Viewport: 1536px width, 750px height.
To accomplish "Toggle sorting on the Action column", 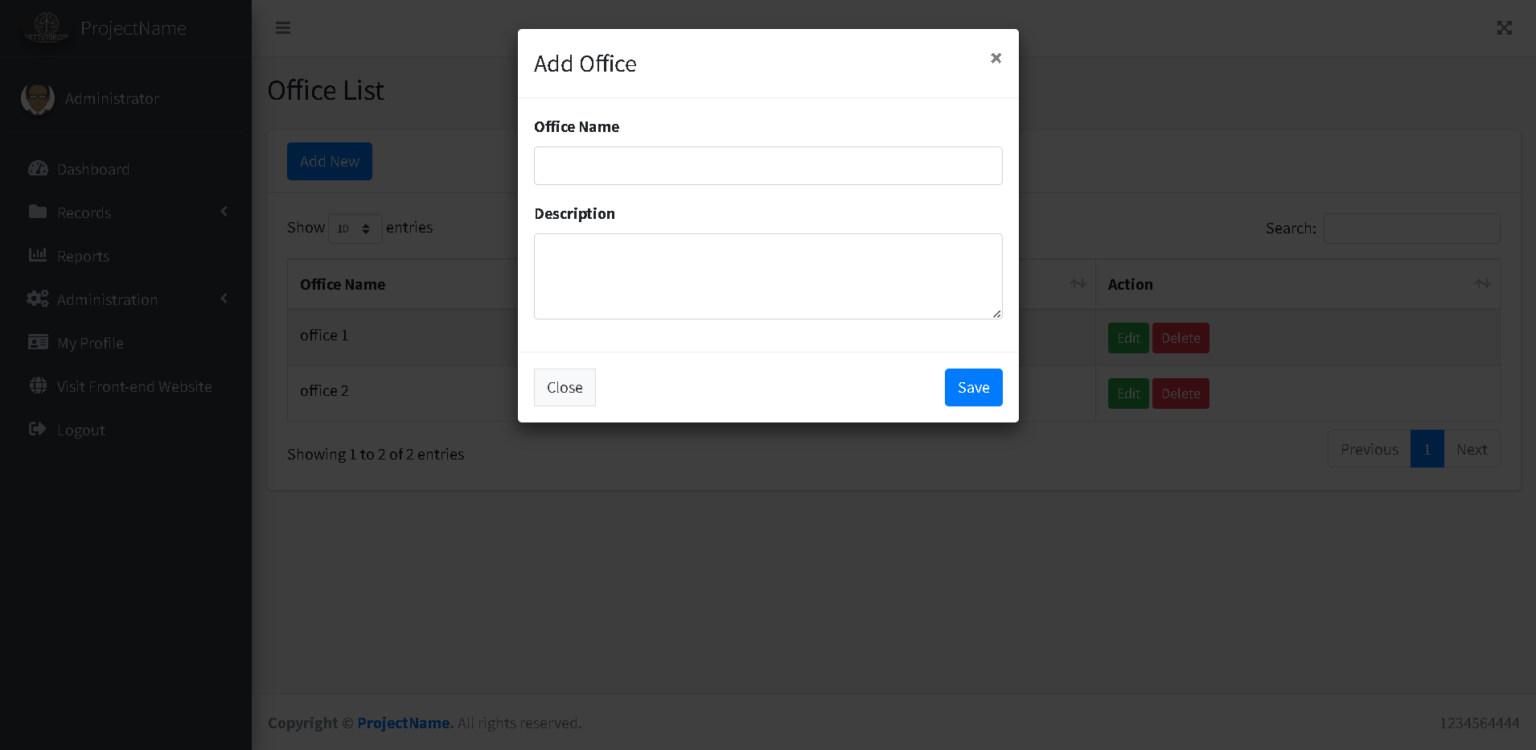I will click(x=1130, y=284).
